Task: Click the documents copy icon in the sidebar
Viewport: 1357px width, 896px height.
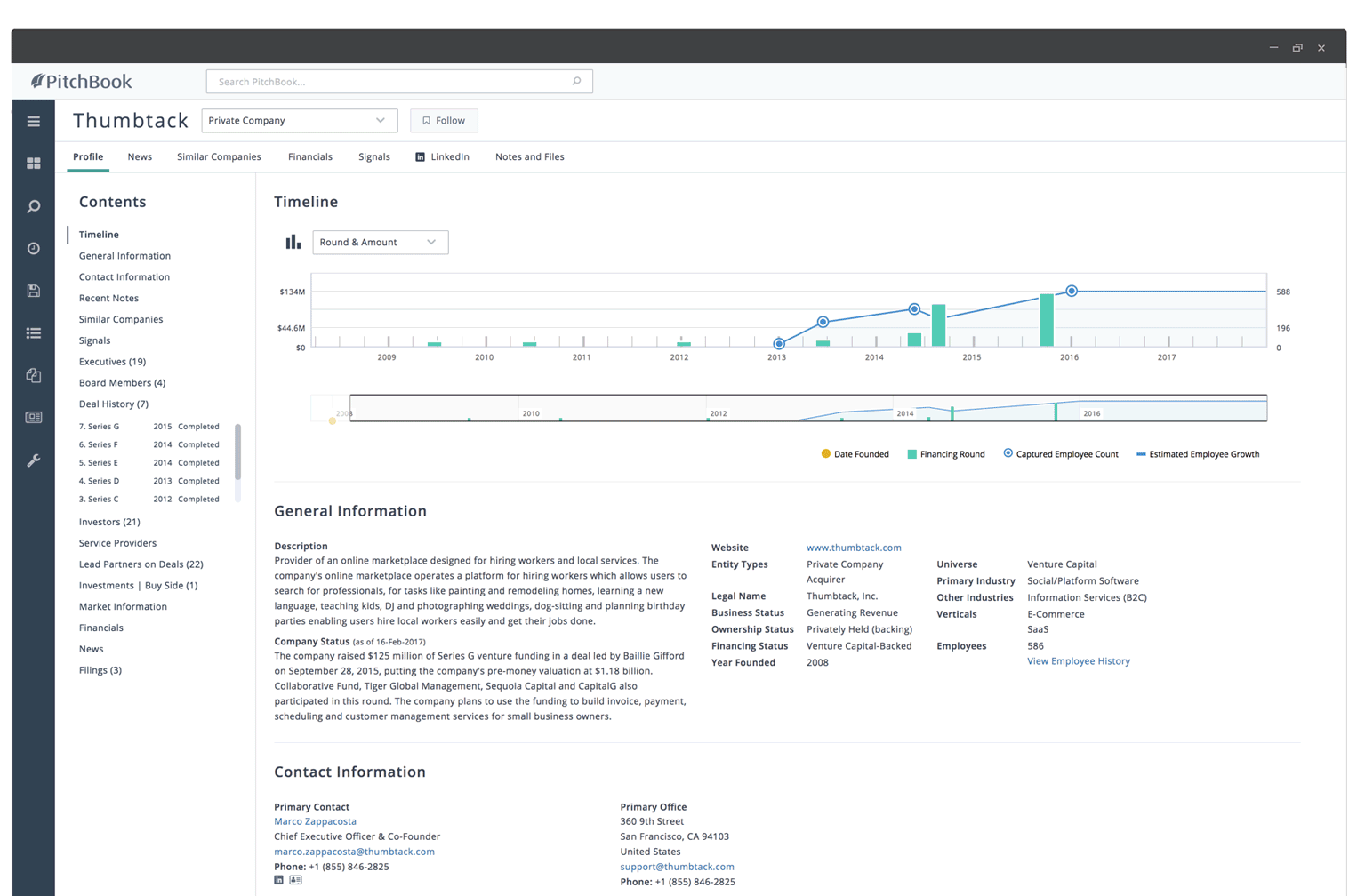Action: click(34, 375)
